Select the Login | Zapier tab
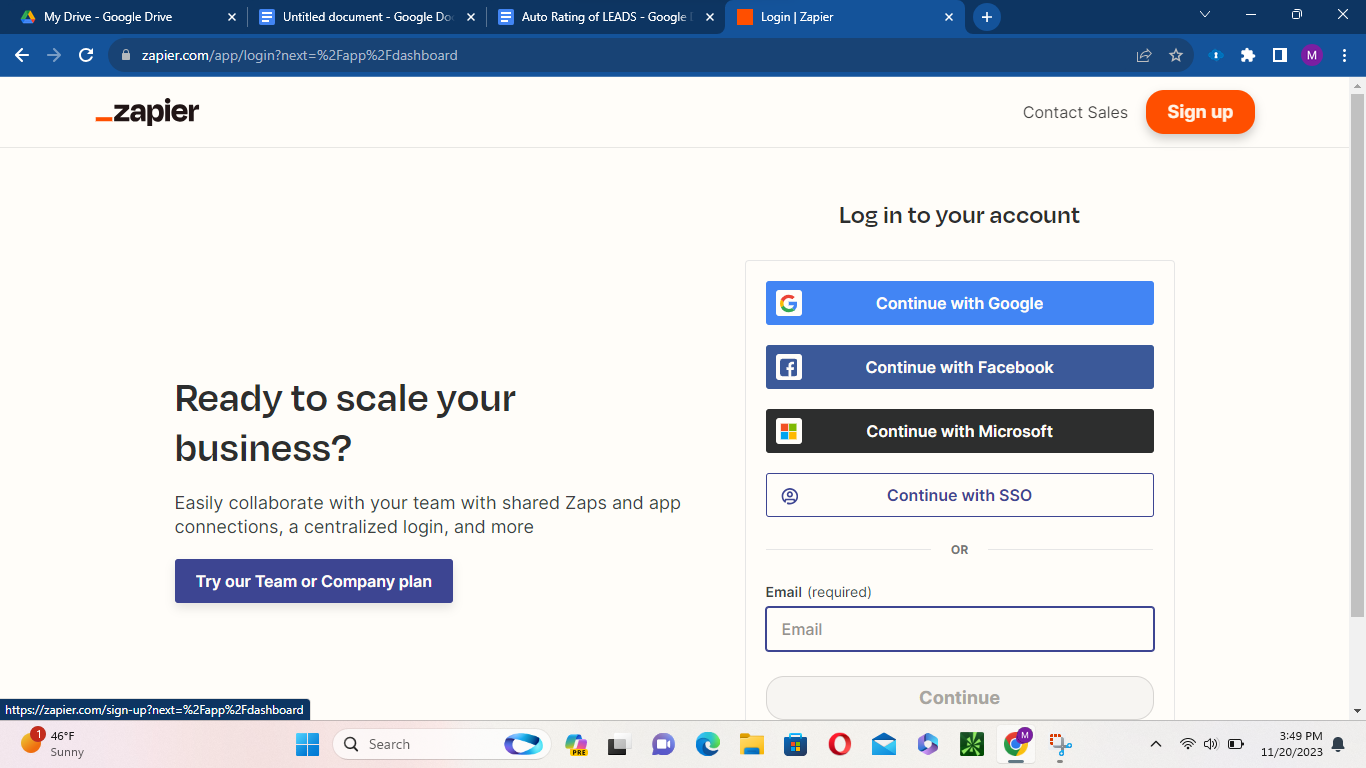This screenshot has height=768, width=1366. (845, 17)
